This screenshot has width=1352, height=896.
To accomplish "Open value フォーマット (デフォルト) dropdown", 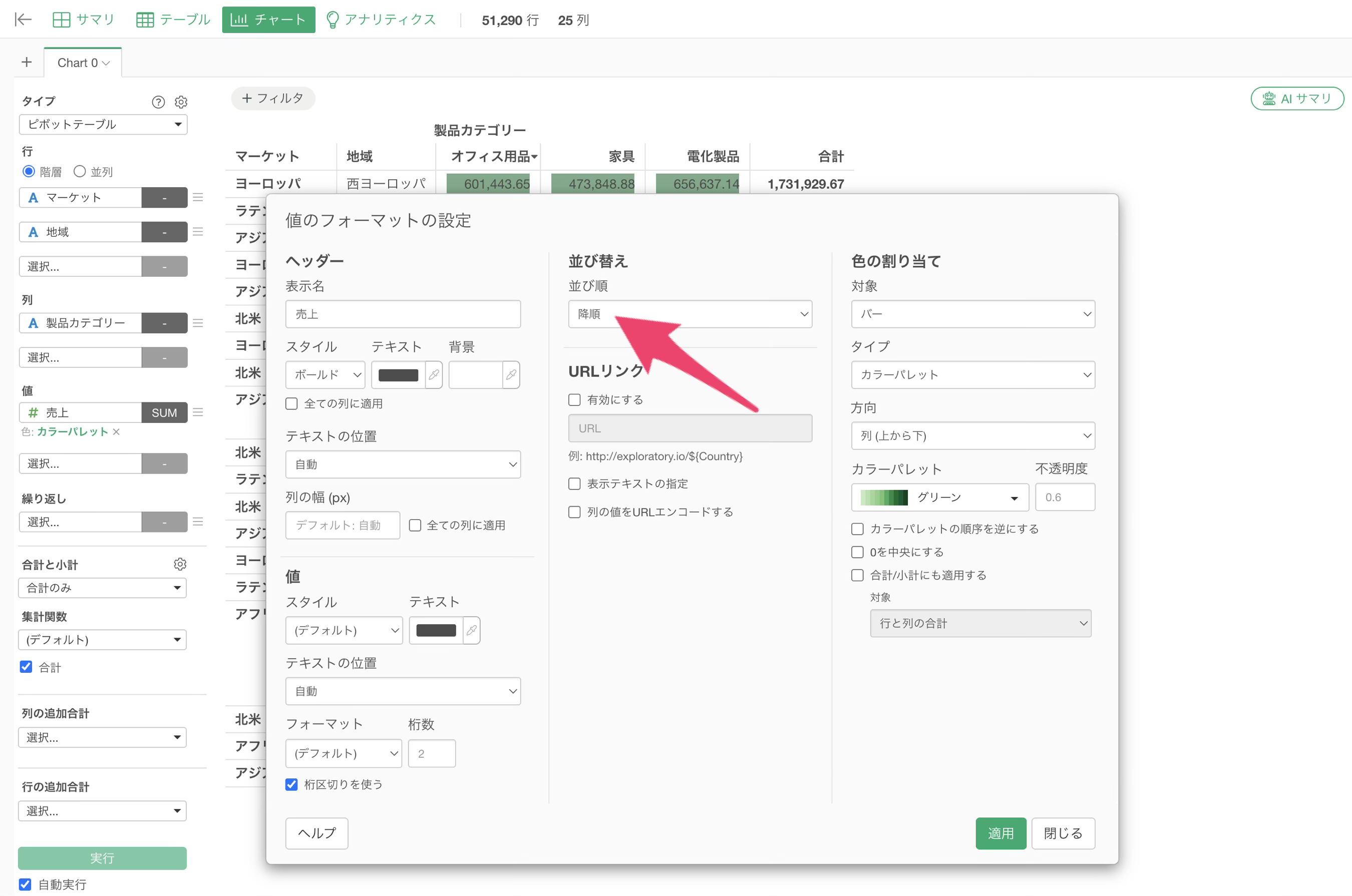I will [x=344, y=753].
